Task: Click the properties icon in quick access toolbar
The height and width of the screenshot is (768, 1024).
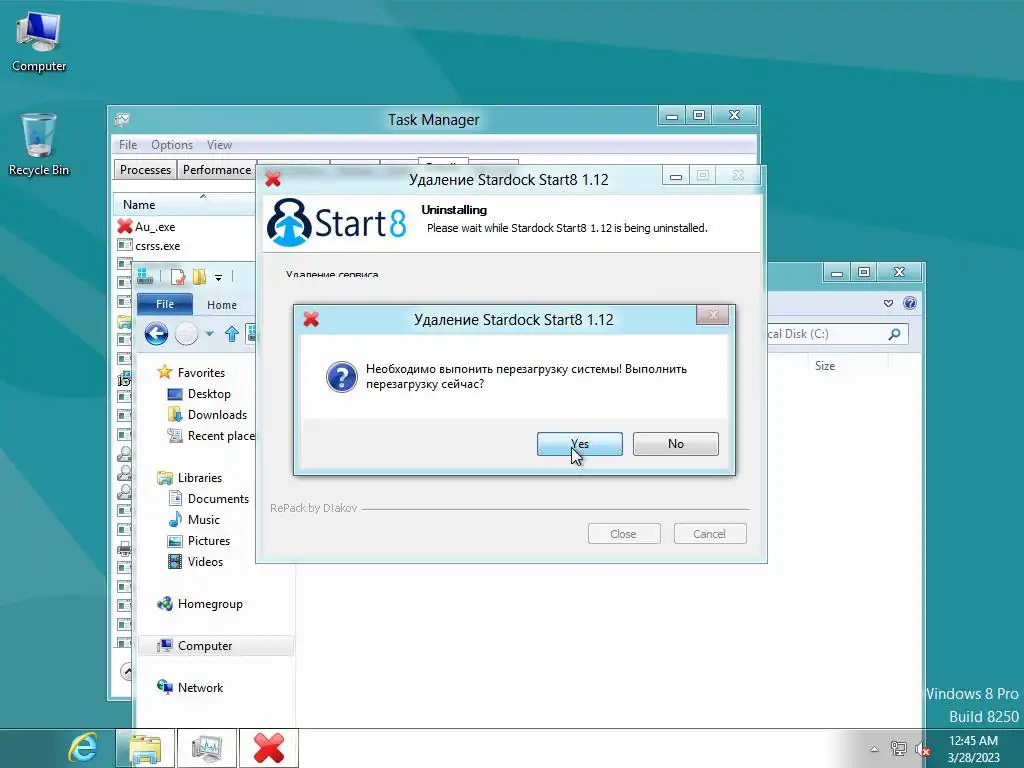Action: tap(178, 278)
